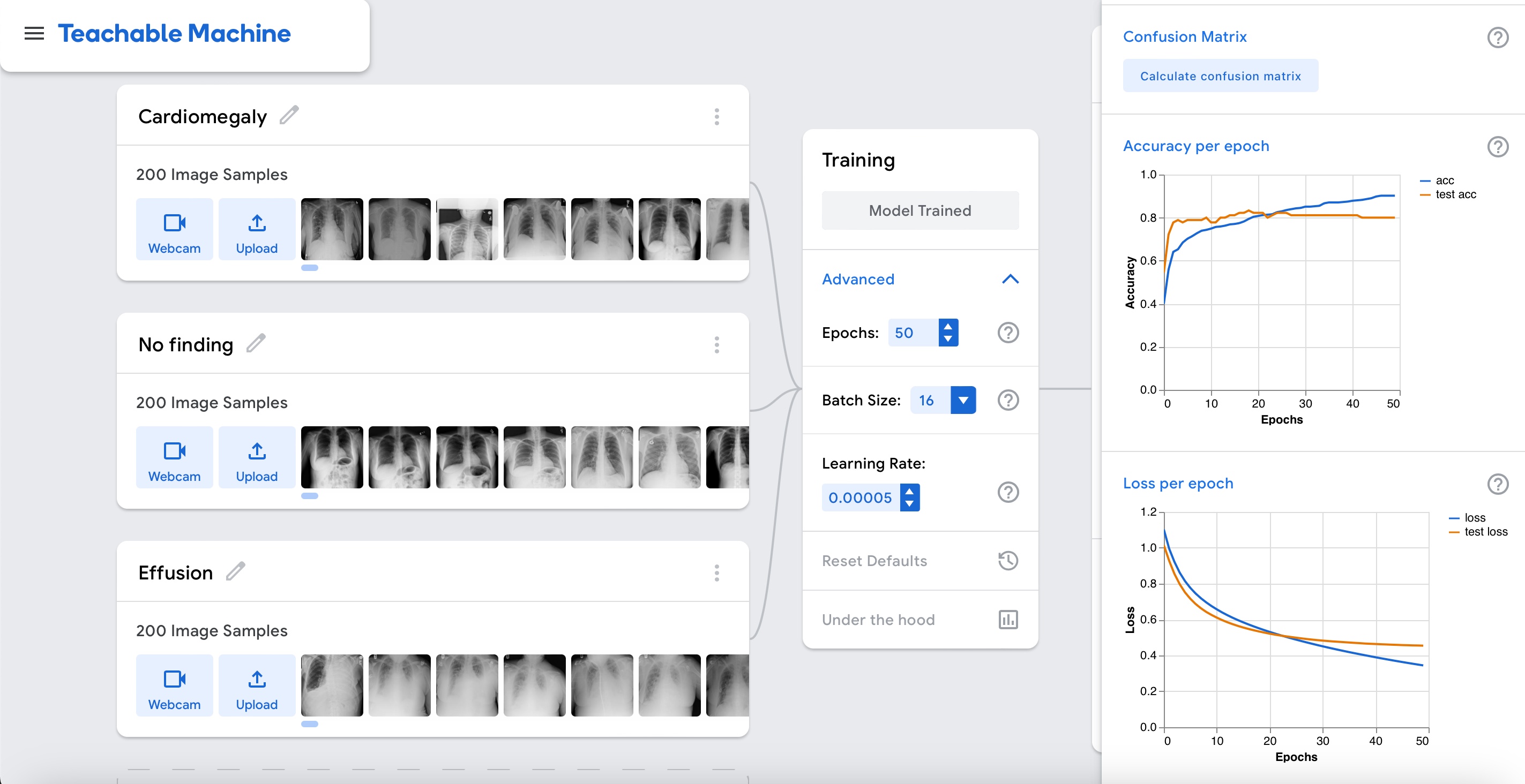
Task: Click Under the hood chart icon
Action: tap(1007, 620)
